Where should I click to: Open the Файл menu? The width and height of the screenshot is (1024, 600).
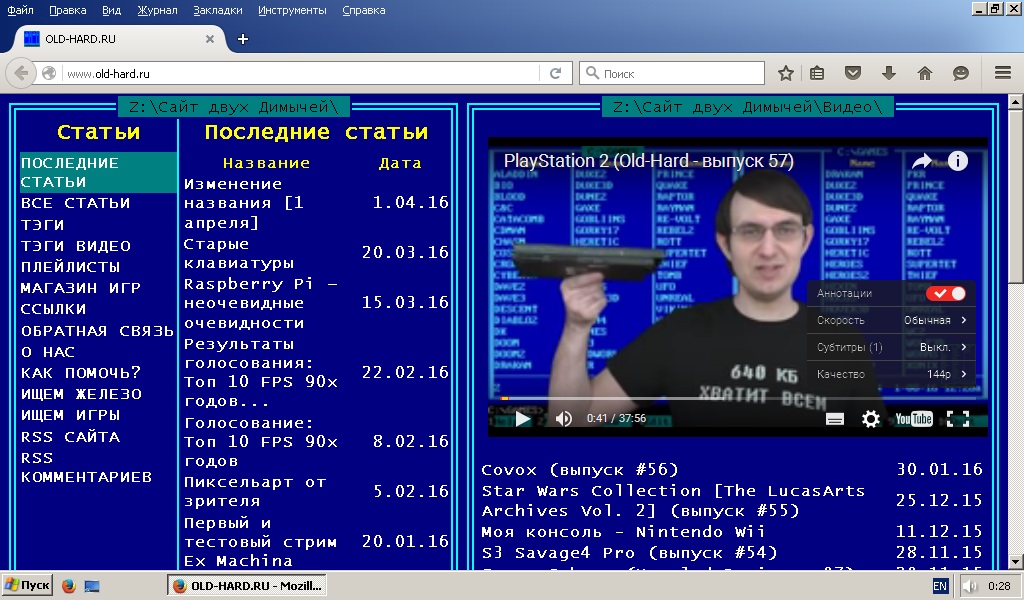(20, 10)
